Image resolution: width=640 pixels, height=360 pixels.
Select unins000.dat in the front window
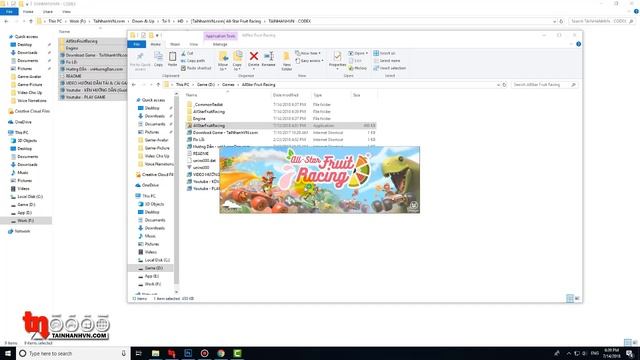204,160
